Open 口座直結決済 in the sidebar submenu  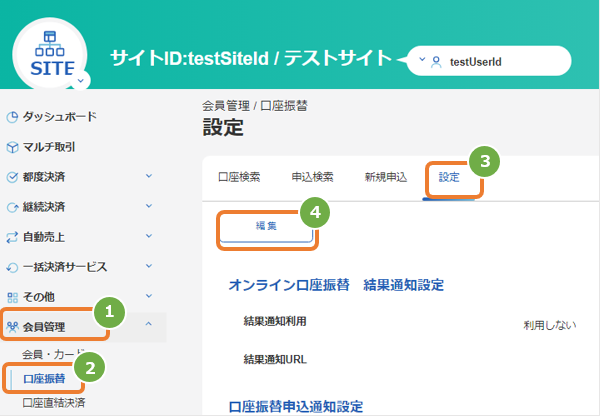click(x=54, y=403)
